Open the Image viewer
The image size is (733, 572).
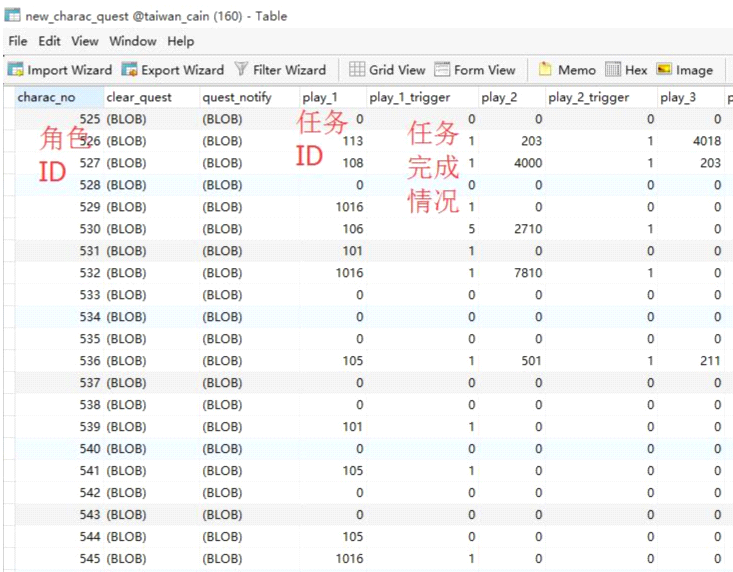click(x=685, y=70)
